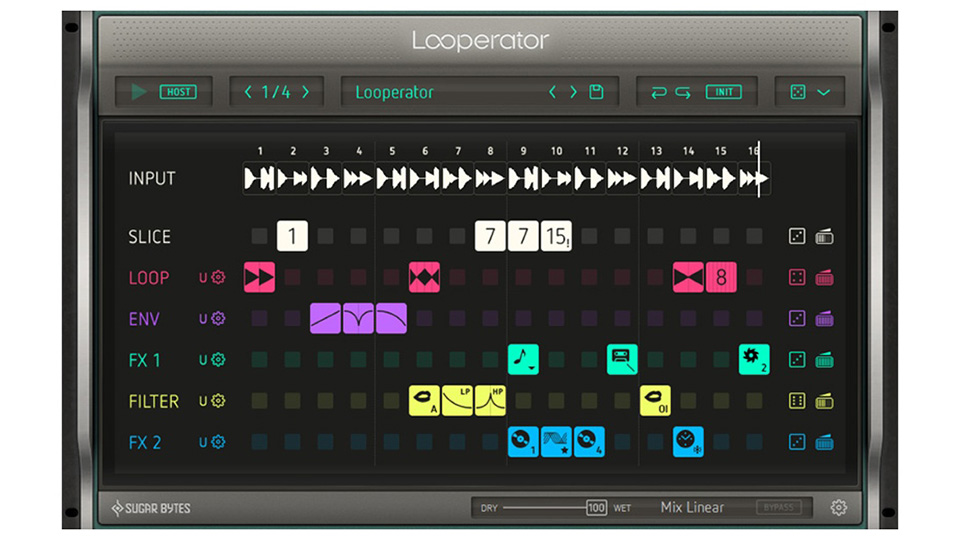Clear the FX 1 row with eraser icon
The height and width of the screenshot is (540, 960).
(x=825, y=360)
